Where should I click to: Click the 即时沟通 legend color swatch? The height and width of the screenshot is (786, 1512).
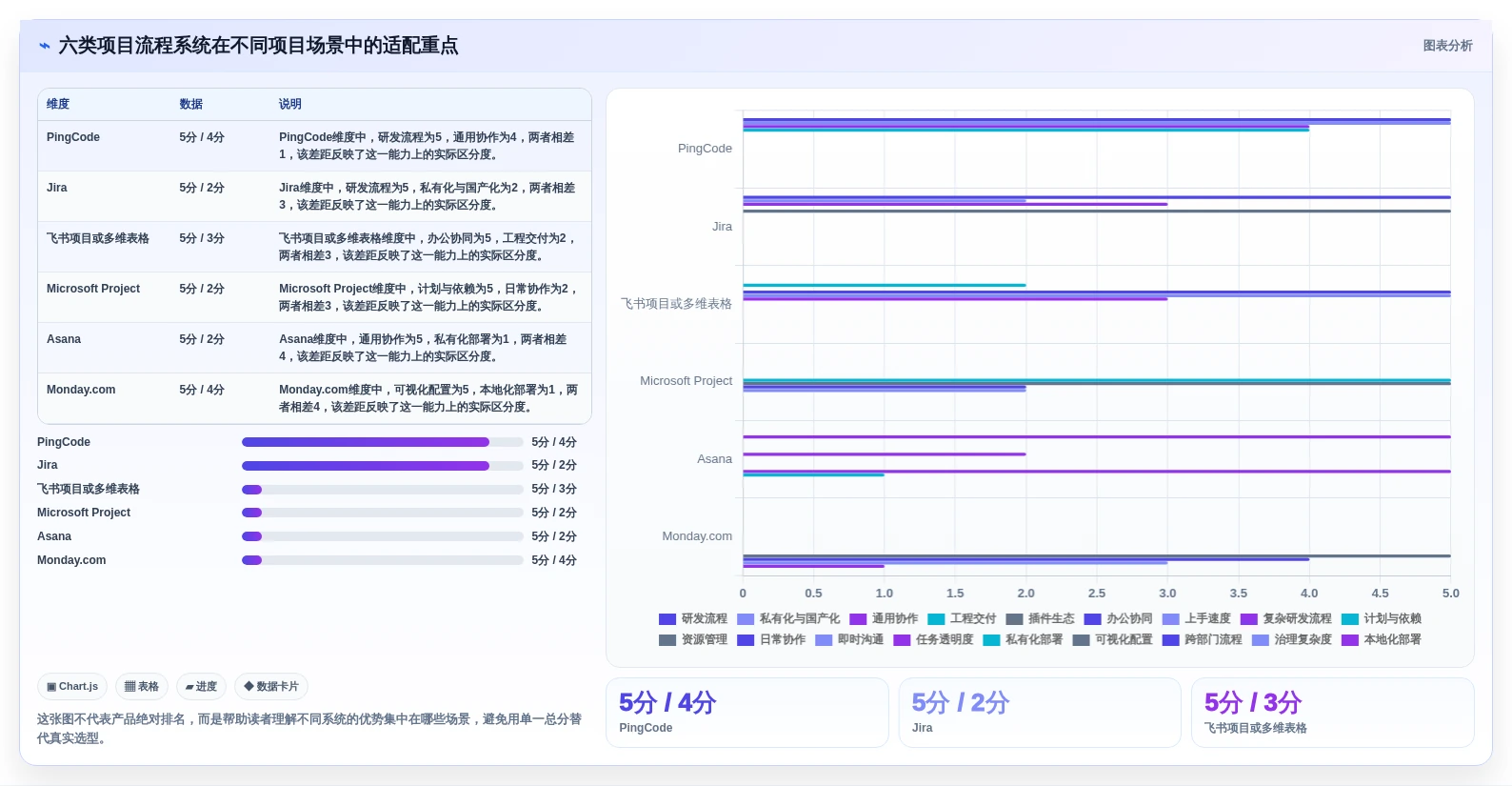click(x=824, y=639)
